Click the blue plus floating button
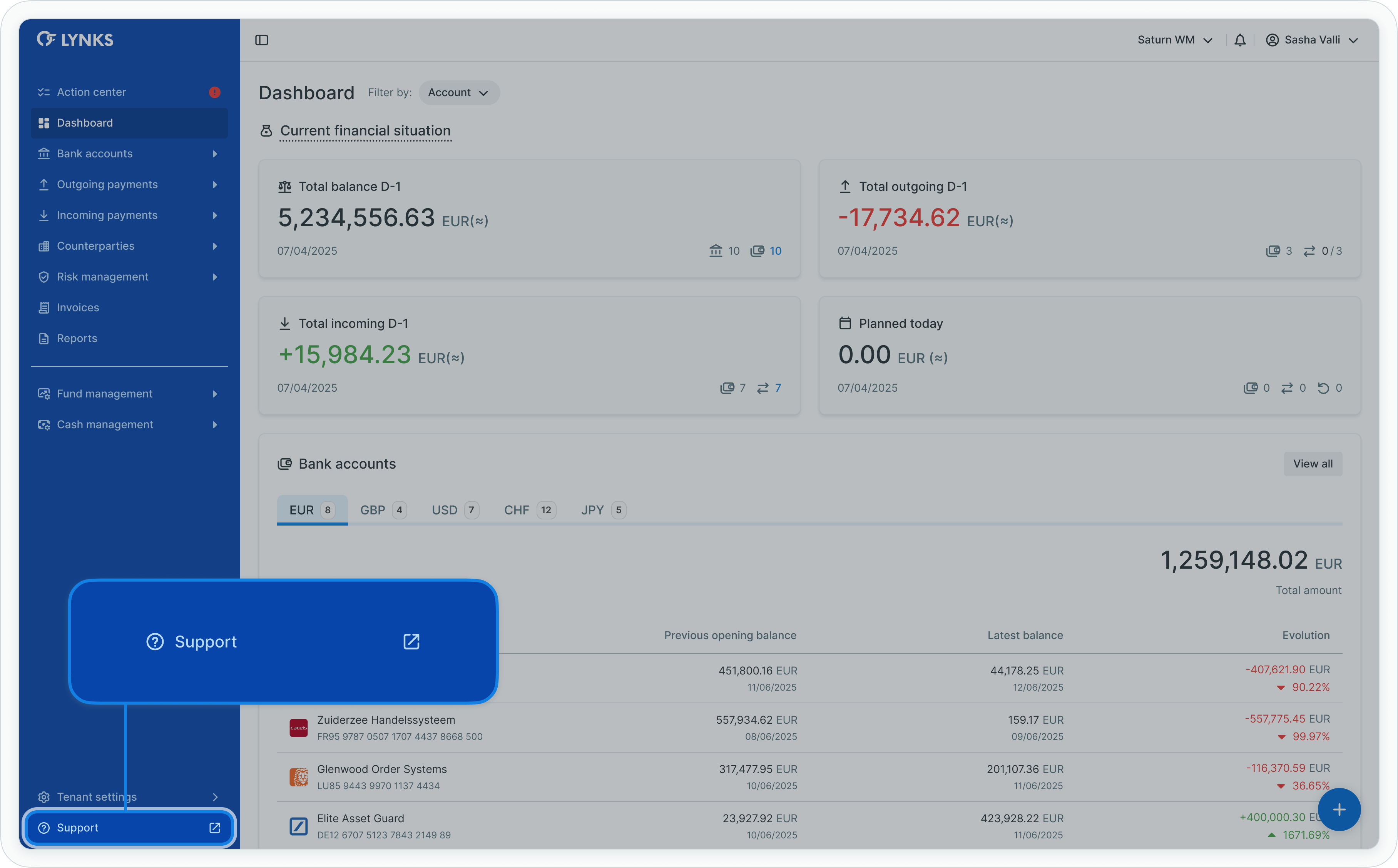 [x=1339, y=810]
